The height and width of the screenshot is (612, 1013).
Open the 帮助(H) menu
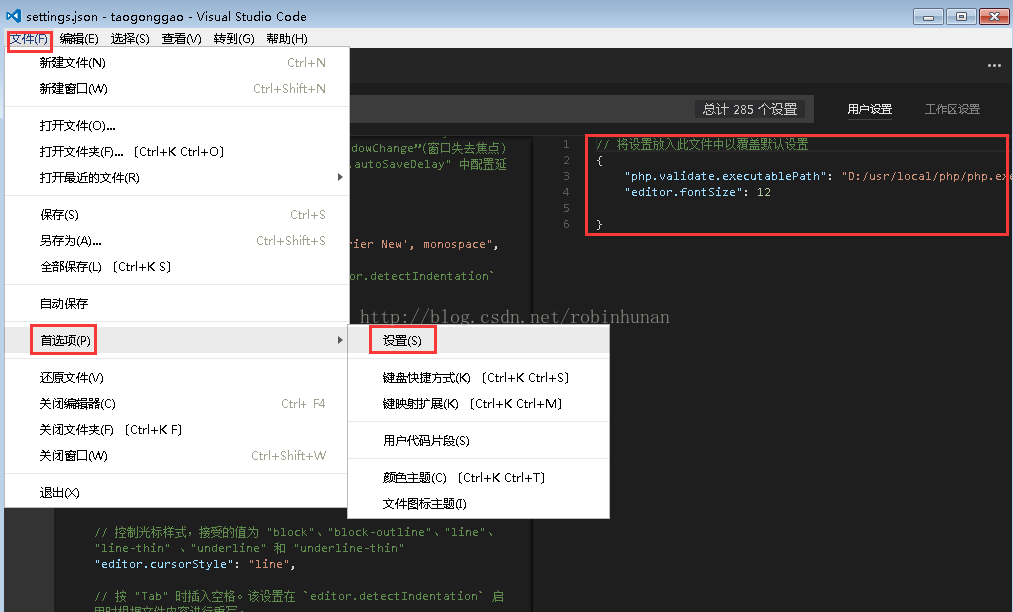(287, 39)
